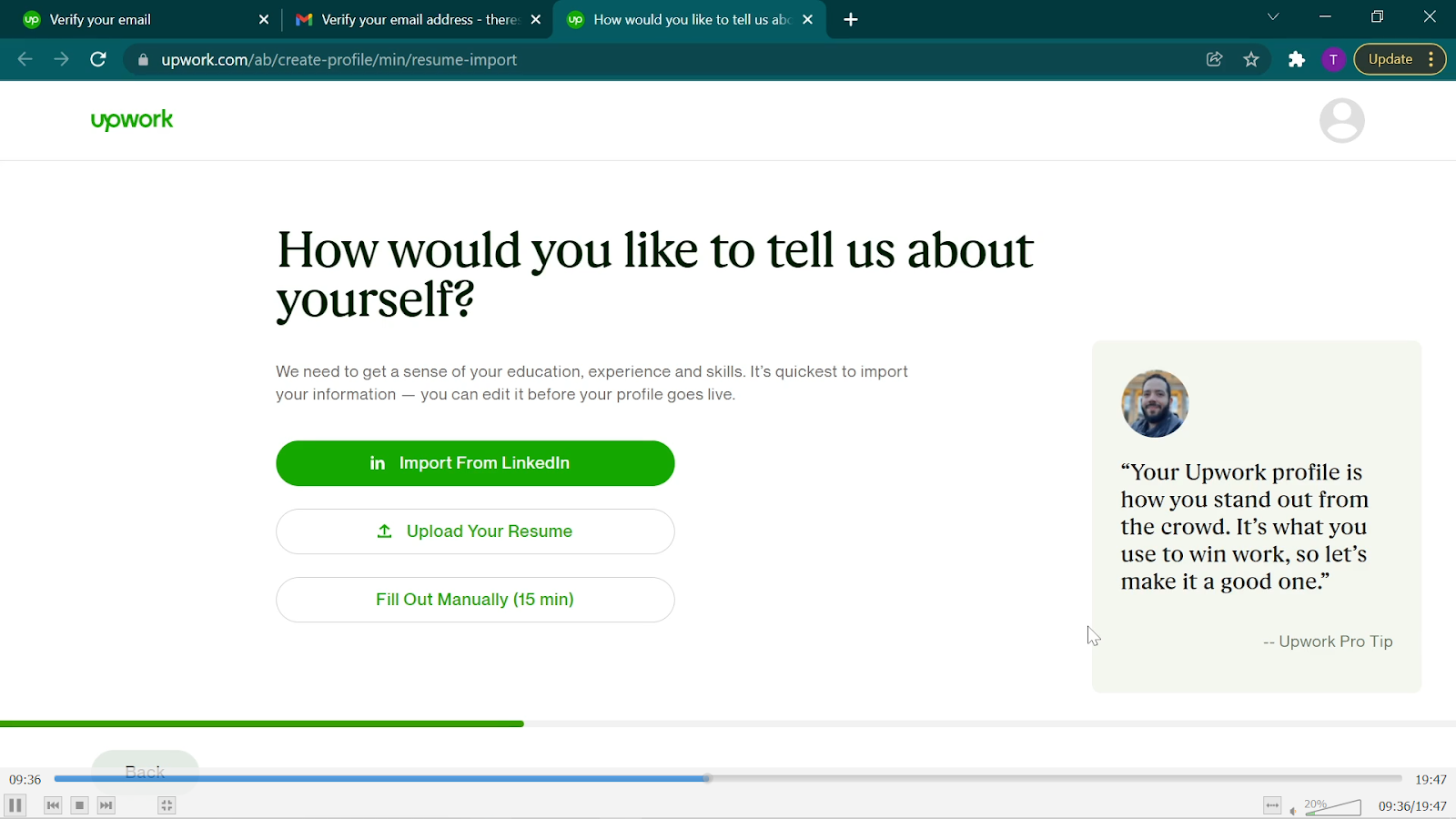The width and height of the screenshot is (1456, 819).
Task: Open a new browser tab
Action: (851, 20)
